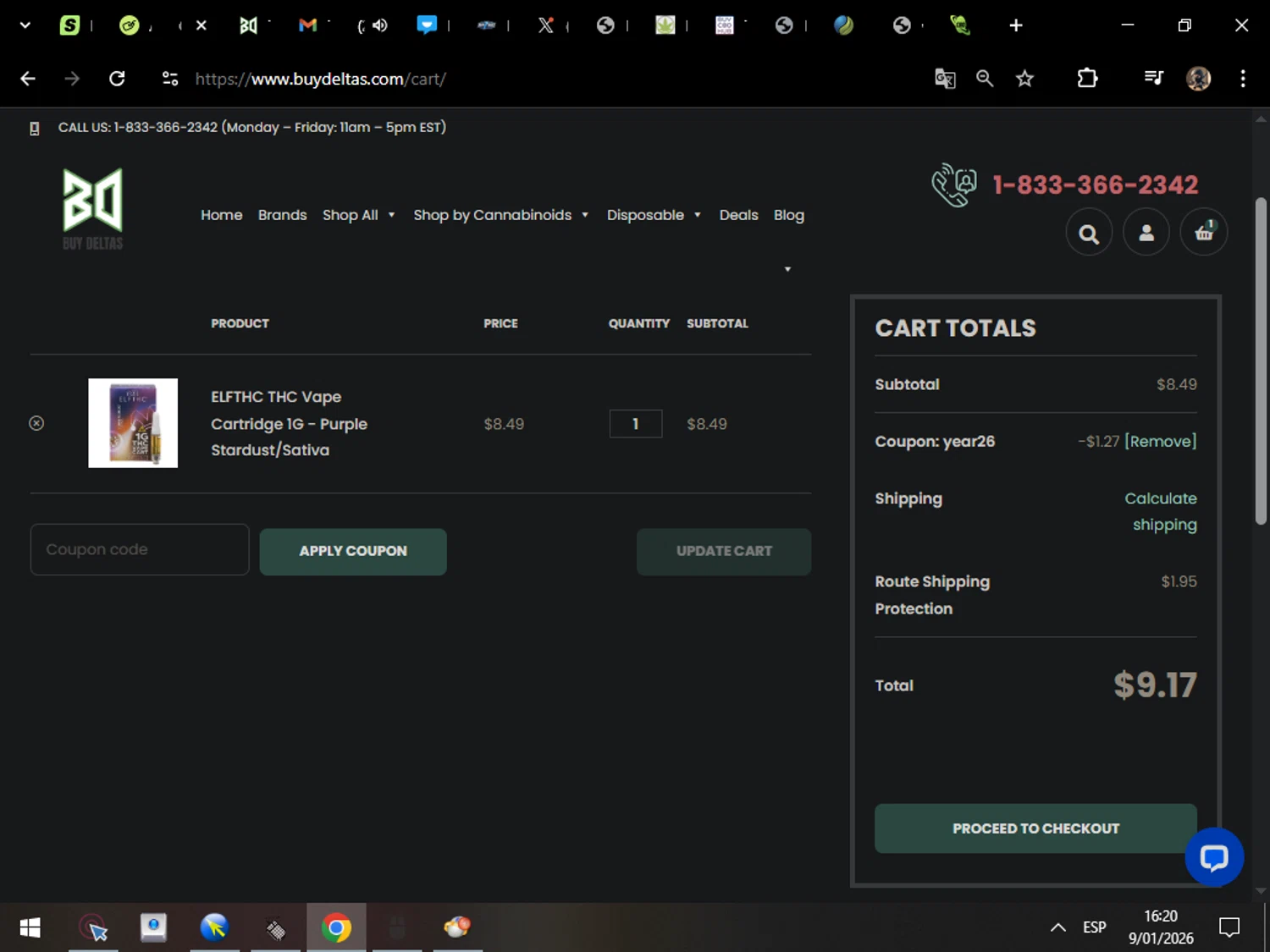The width and height of the screenshot is (1270, 952).
Task: Open the ELFTHC product thumbnail
Action: click(133, 423)
